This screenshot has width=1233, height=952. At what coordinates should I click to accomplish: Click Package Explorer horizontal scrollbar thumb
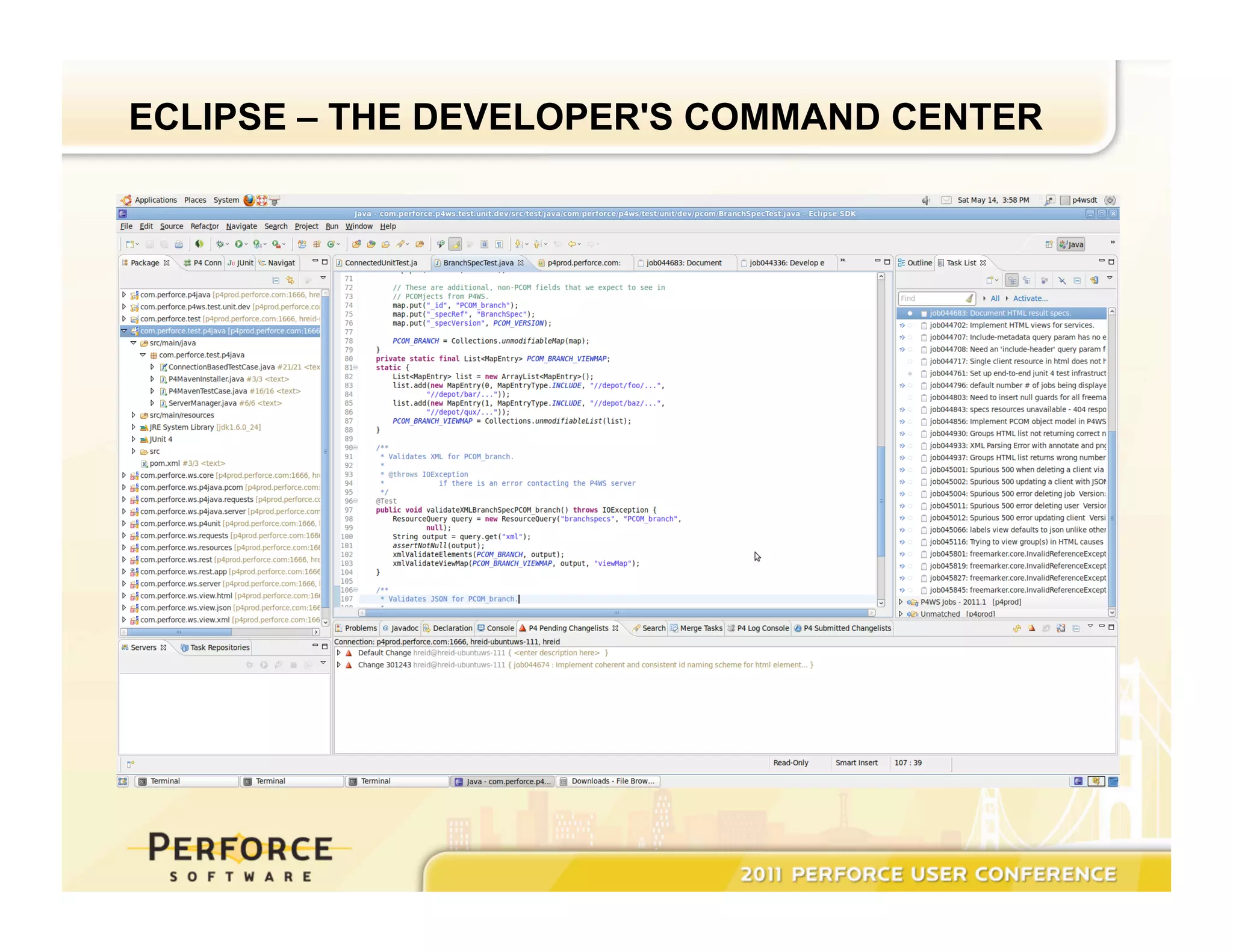(179, 632)
